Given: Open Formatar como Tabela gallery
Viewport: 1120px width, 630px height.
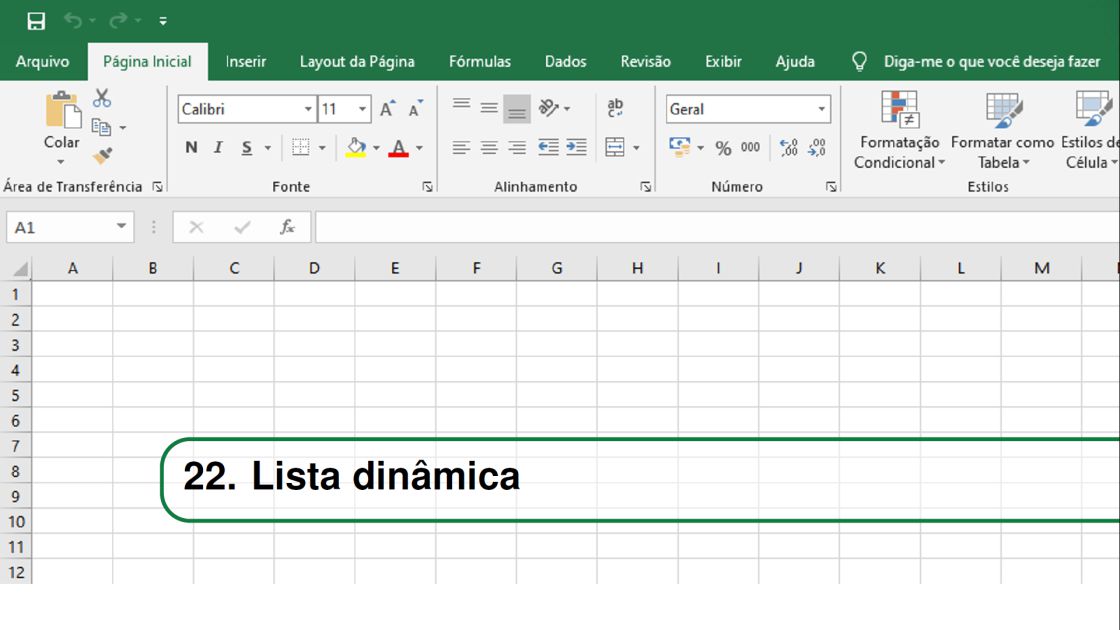Looking at the screenshot, I should (x=1002, y=130).
